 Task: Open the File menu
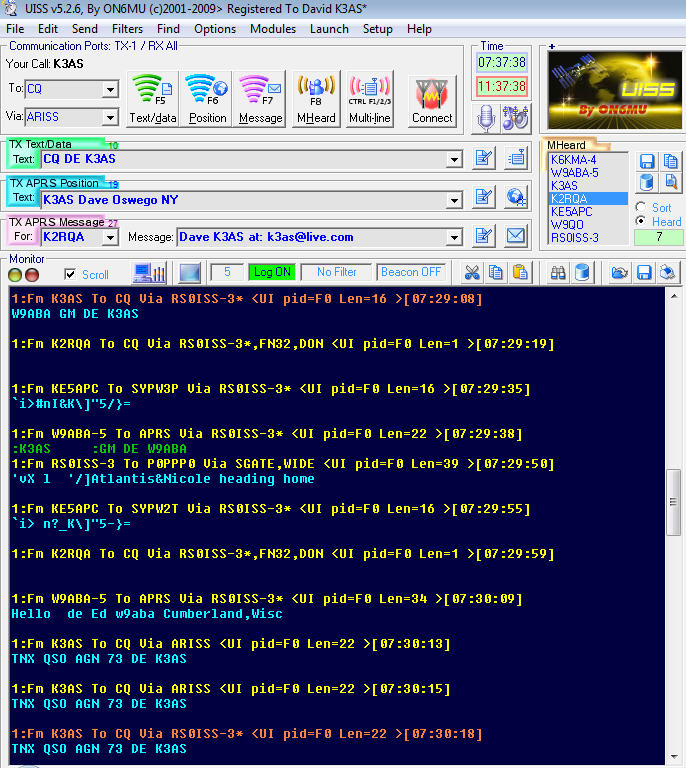point(15,29)
